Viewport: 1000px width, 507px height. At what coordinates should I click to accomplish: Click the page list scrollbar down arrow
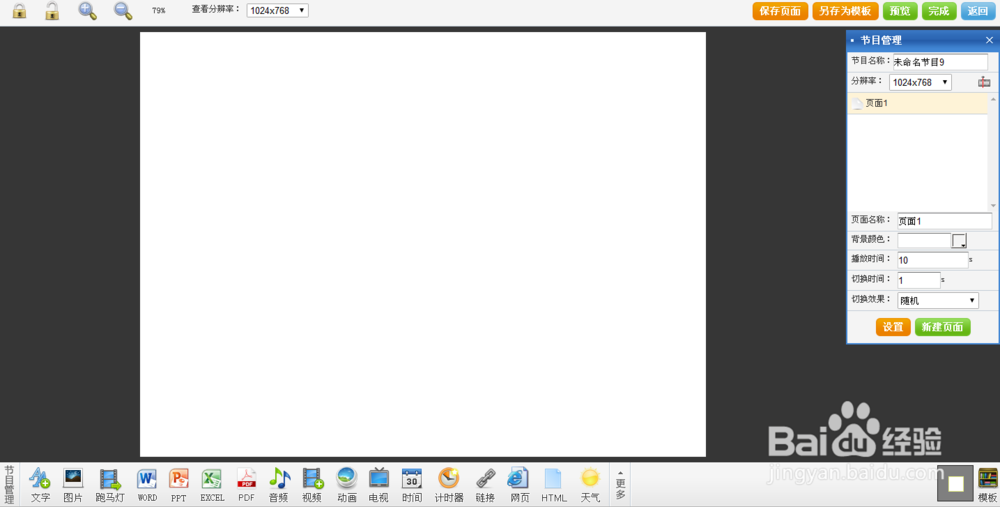pyautogui.click(x=993, y=205)
